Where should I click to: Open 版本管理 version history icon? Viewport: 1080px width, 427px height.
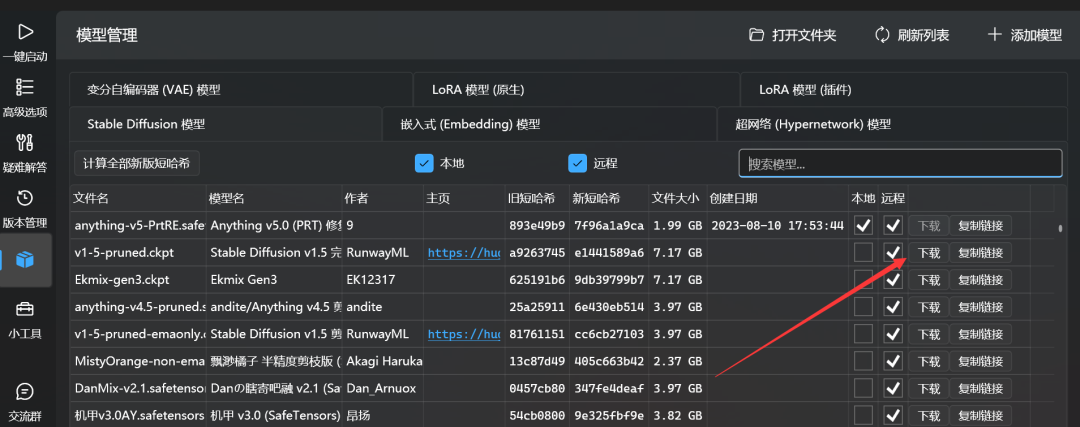(x=25, y=198)
